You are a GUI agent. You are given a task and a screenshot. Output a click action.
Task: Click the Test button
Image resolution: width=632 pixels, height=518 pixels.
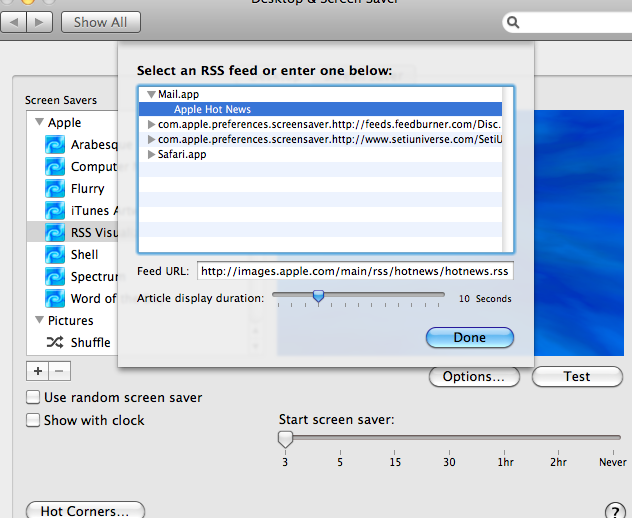point(577,377)
